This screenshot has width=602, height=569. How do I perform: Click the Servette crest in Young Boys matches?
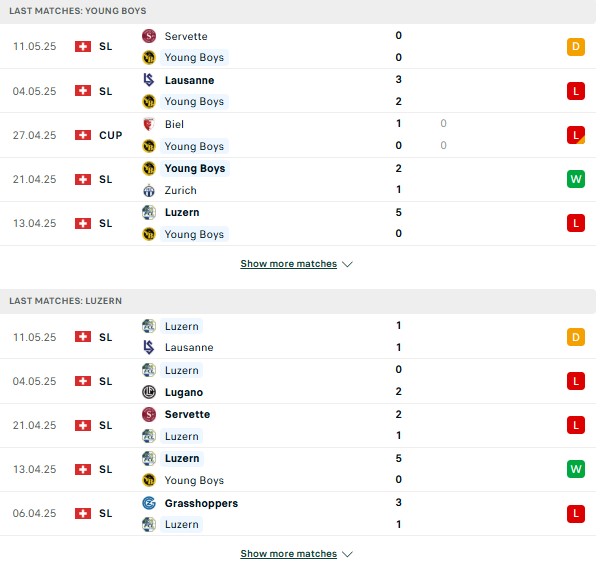tap(149, 36)
